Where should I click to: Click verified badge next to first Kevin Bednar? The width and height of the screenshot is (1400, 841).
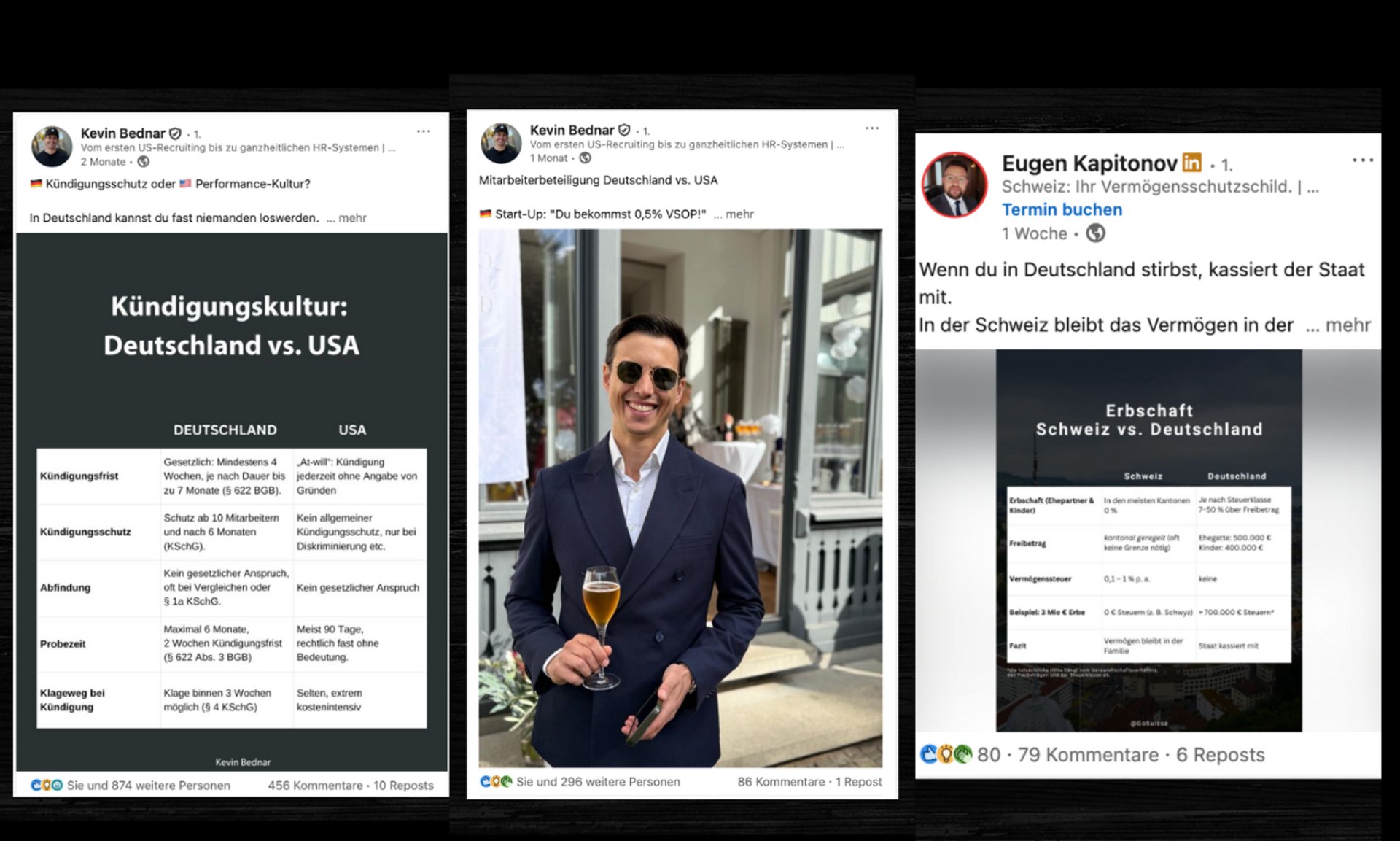175,133
